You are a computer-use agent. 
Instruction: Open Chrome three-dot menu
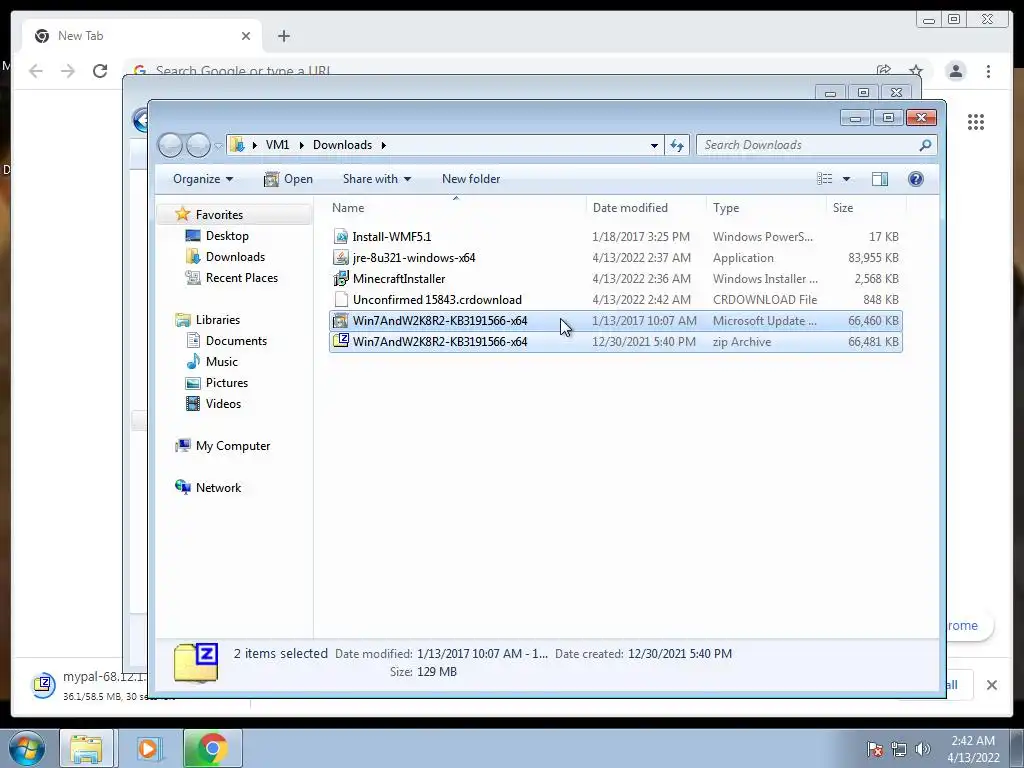click(x=988, y=71)
